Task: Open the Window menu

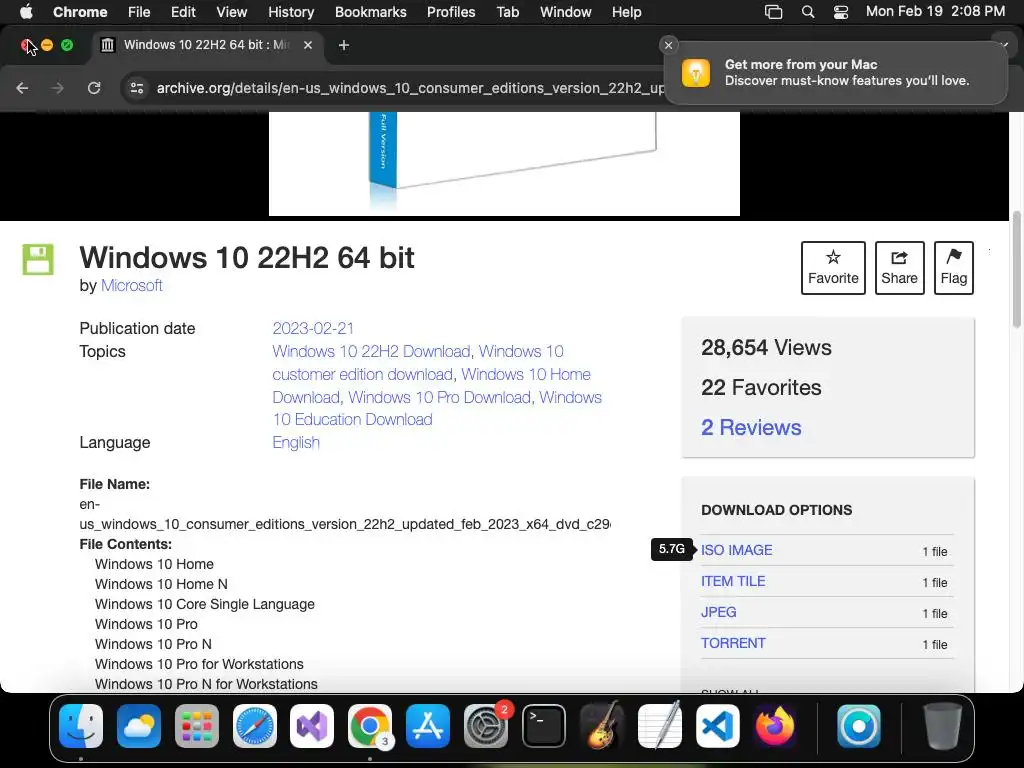Action: pyautogui.click(x=566, y=12)
